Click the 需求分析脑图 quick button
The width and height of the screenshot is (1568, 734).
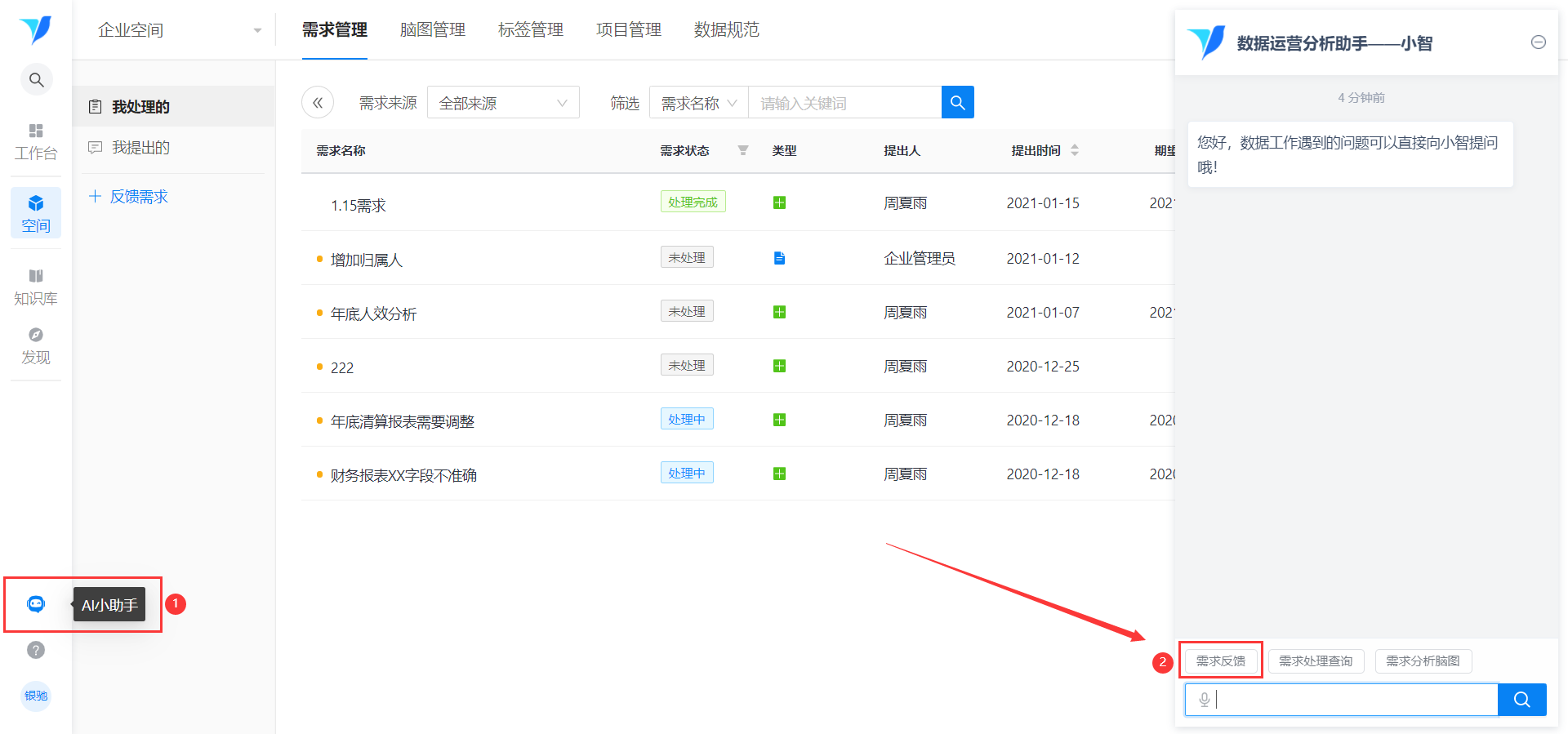tap(1423, 661)
